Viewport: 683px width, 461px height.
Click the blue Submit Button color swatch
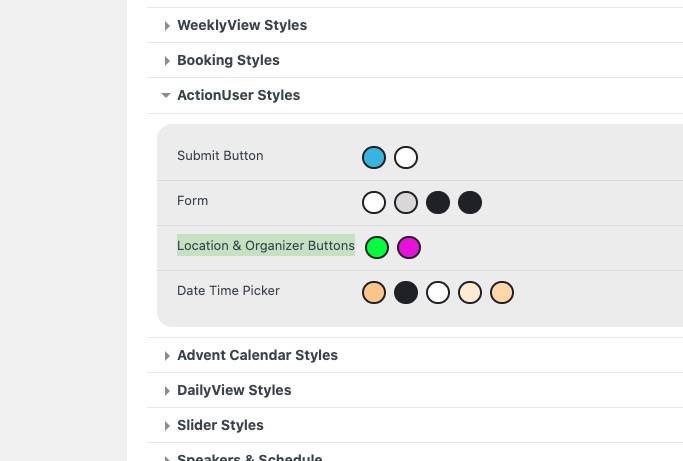click(x=374, y=157)
